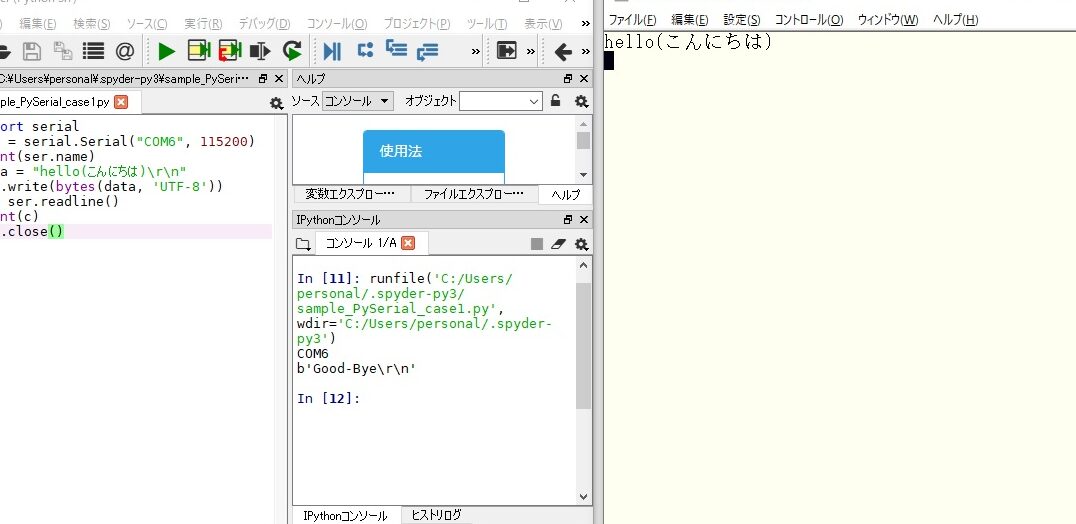Expand hidden debug toolbar items chevron
The image size is (1076, 524).
coord(476,51)
